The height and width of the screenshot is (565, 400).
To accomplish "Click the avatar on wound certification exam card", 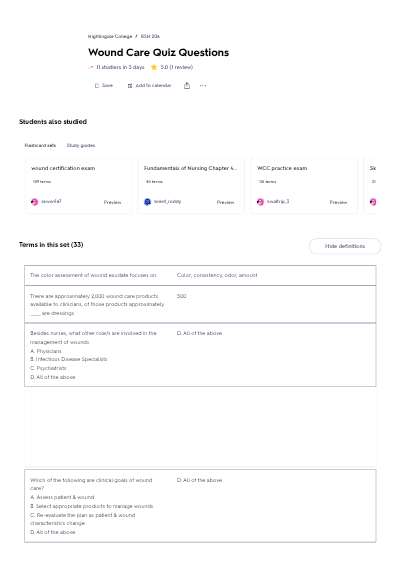I will click(x=35, y=202).
